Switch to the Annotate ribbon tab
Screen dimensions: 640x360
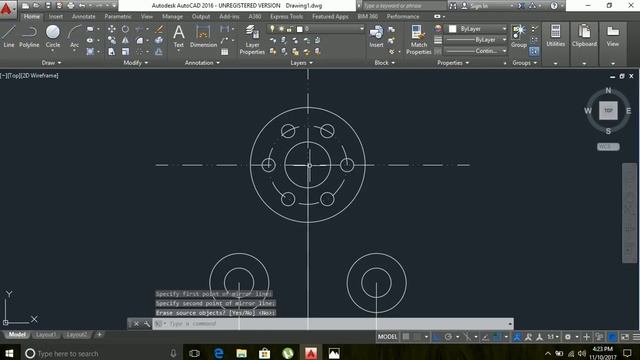click(83, 17)
